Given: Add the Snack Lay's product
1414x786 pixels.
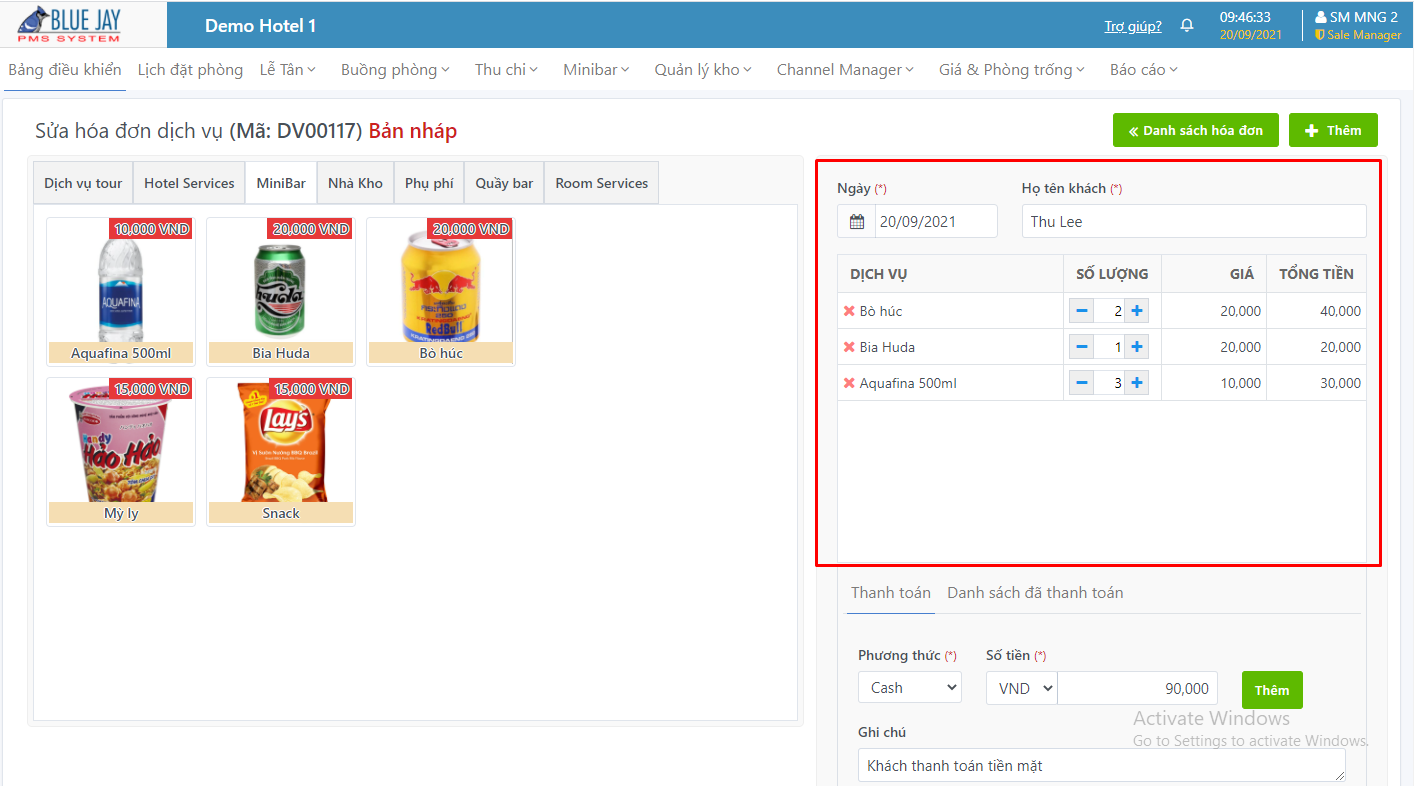Looking at the screenshot, I should tap(281, 451).
